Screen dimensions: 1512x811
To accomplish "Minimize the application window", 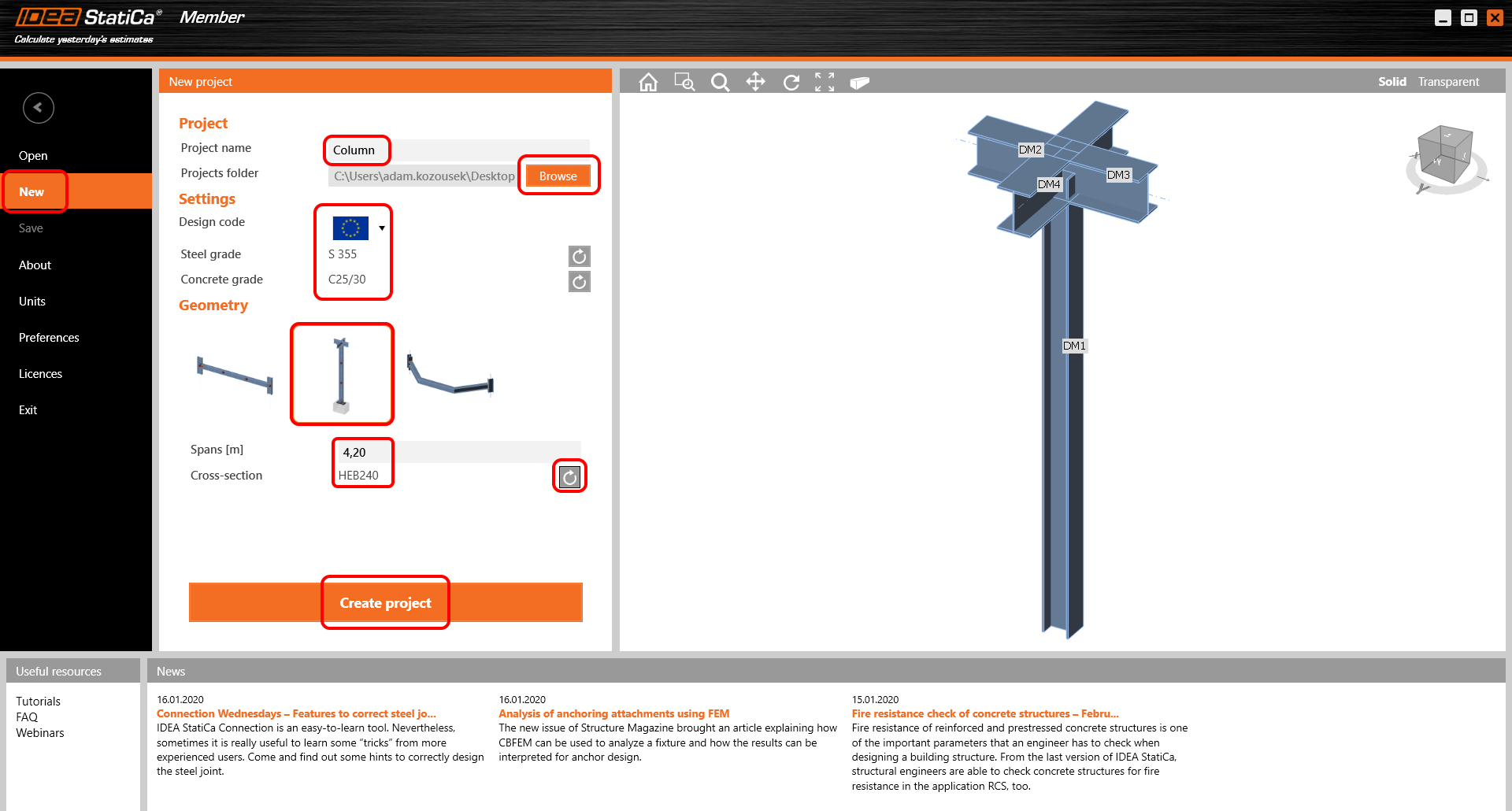I will point(1443,17).
